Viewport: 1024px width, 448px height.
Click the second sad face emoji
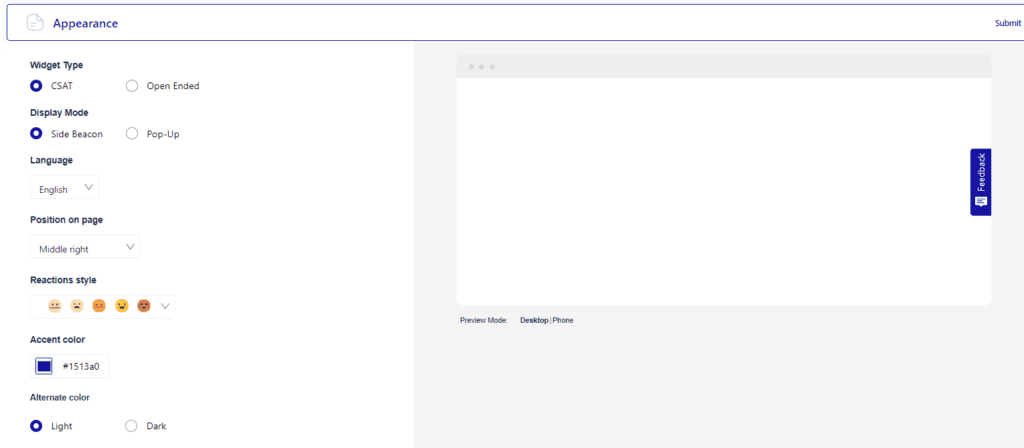point(77,306)
